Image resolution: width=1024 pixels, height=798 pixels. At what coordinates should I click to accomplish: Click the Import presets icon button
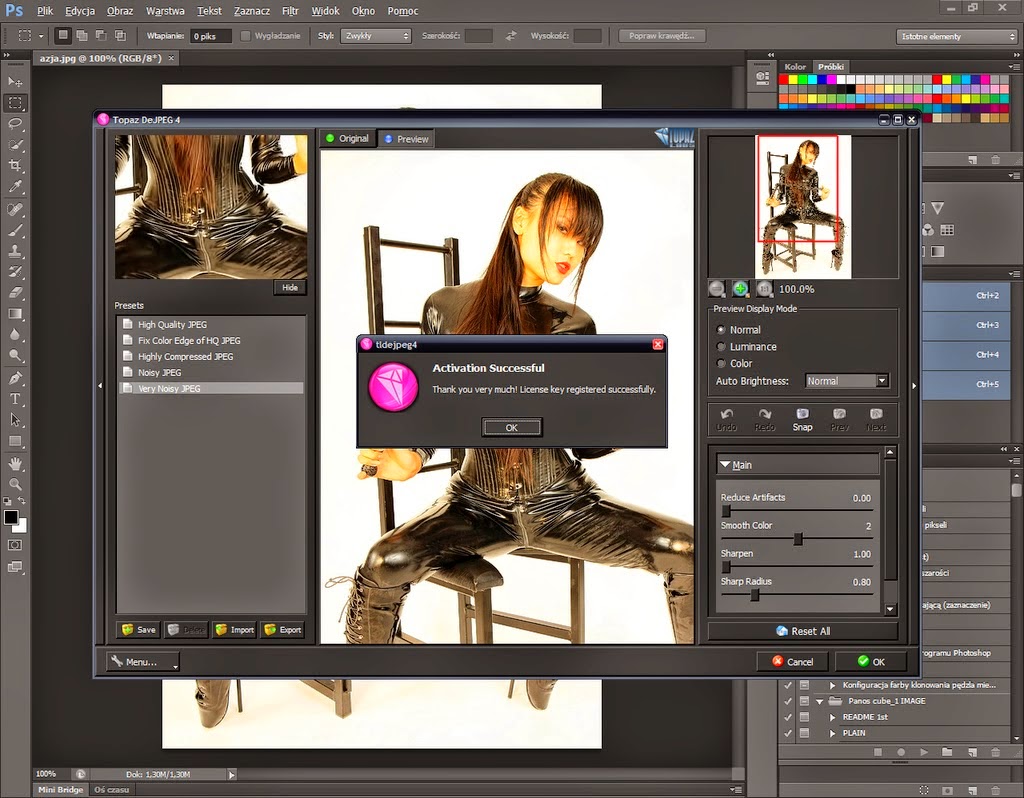234,630
